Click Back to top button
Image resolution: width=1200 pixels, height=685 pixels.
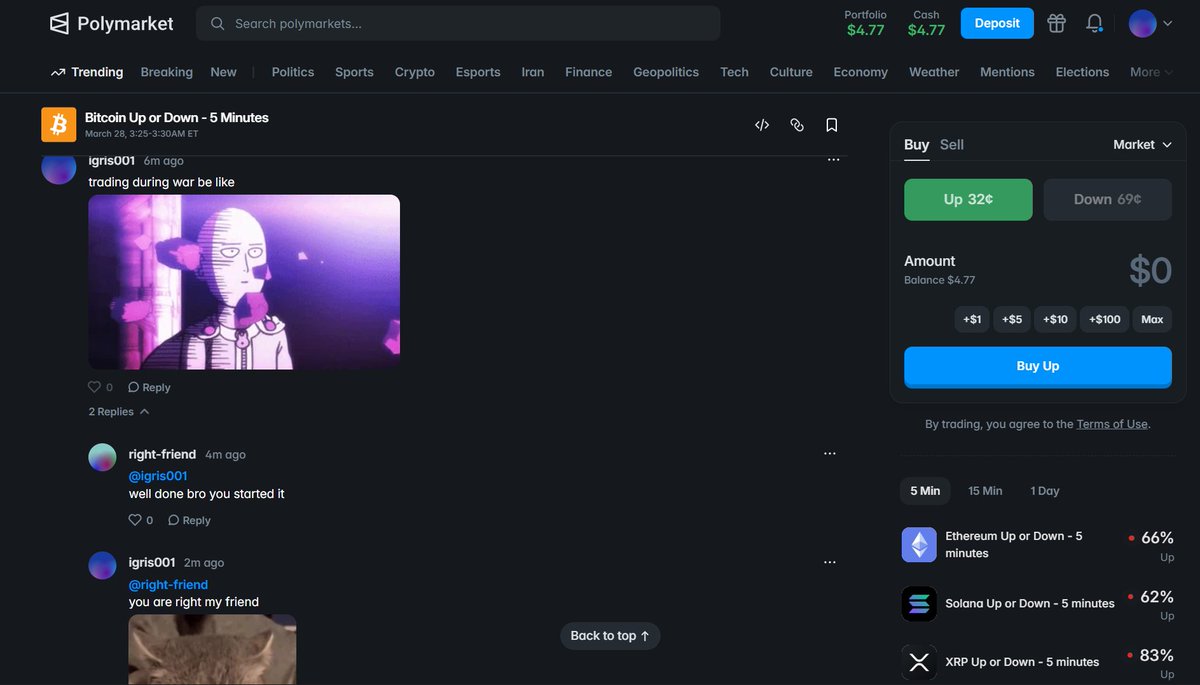tap(610, 636)
